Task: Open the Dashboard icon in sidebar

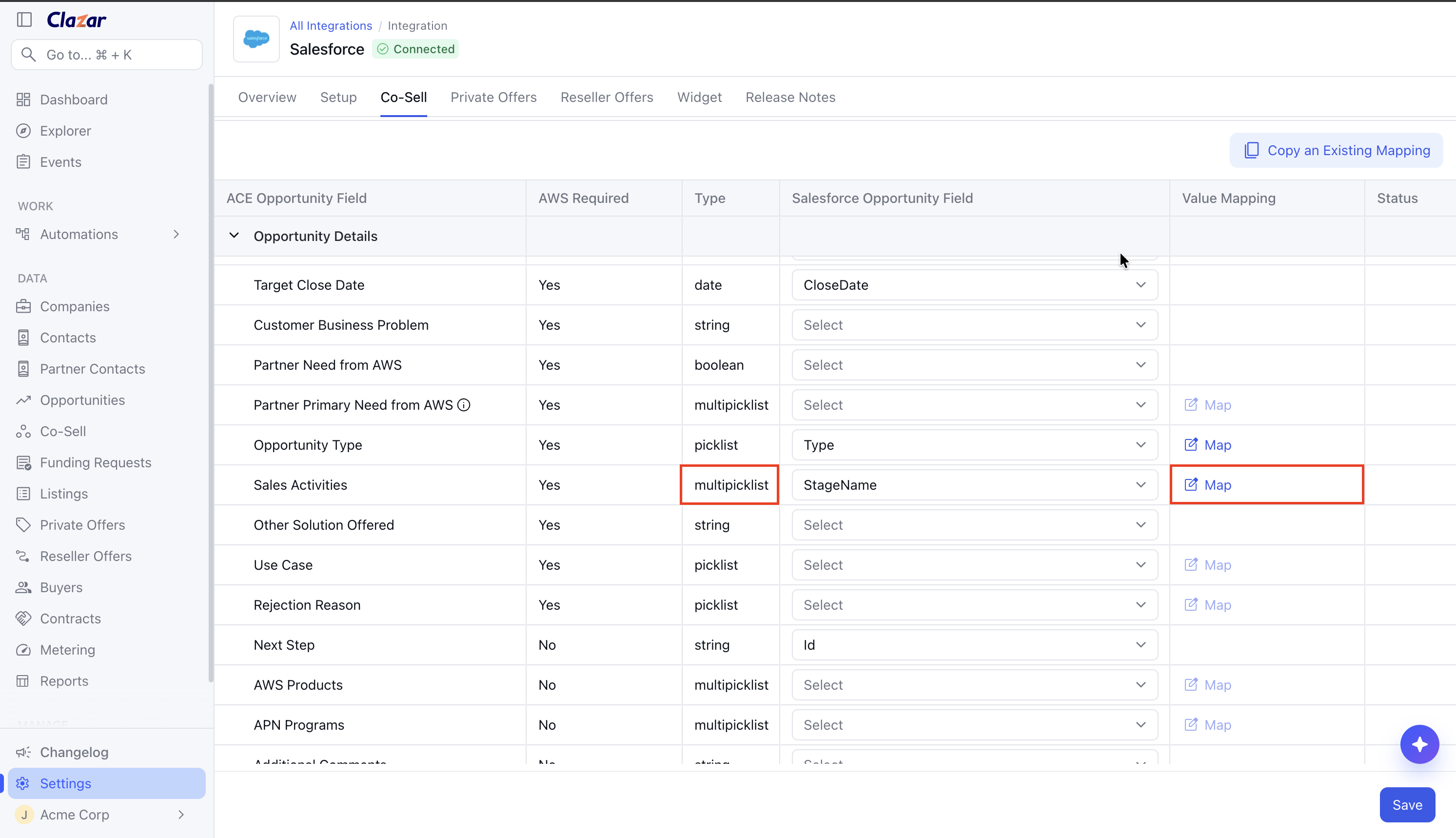Action: tap(23, 100)
